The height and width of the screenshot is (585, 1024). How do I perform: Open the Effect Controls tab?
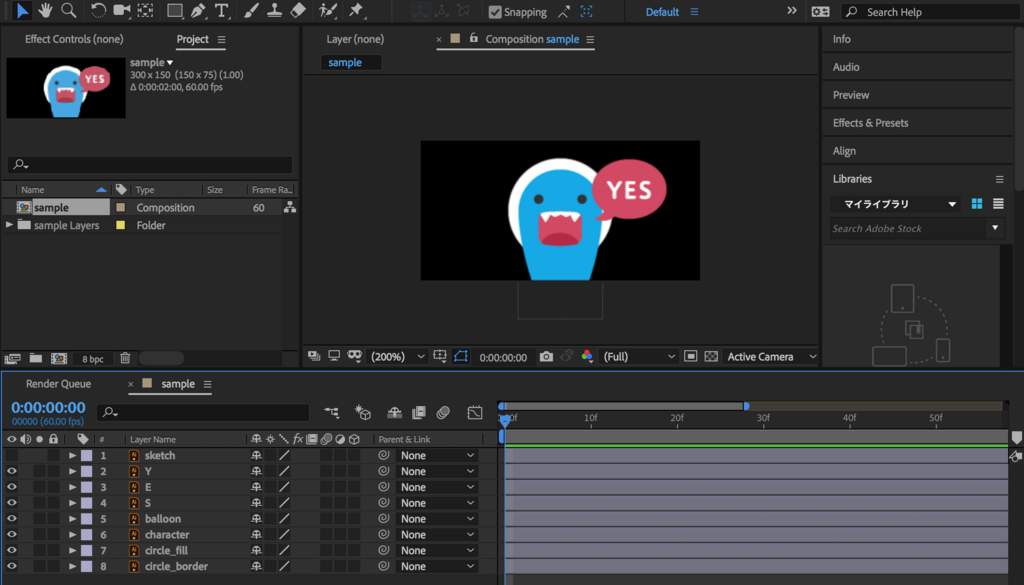point(74,39)
